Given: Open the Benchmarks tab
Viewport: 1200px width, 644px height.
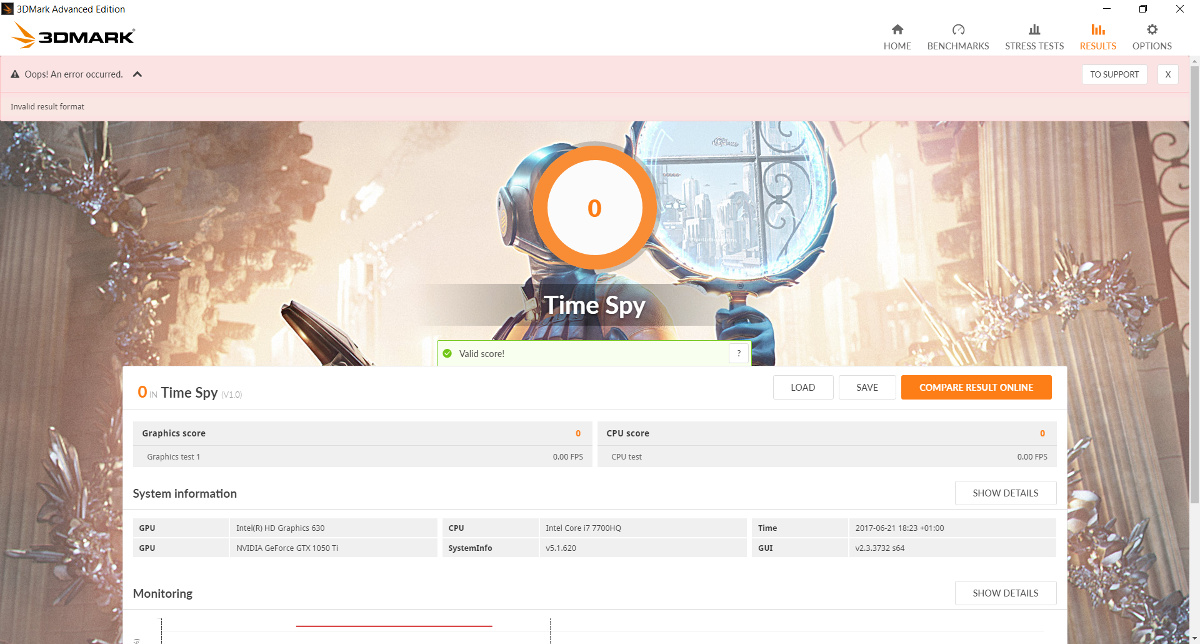Looking at the screenshot, I should (x=958, y=37).
